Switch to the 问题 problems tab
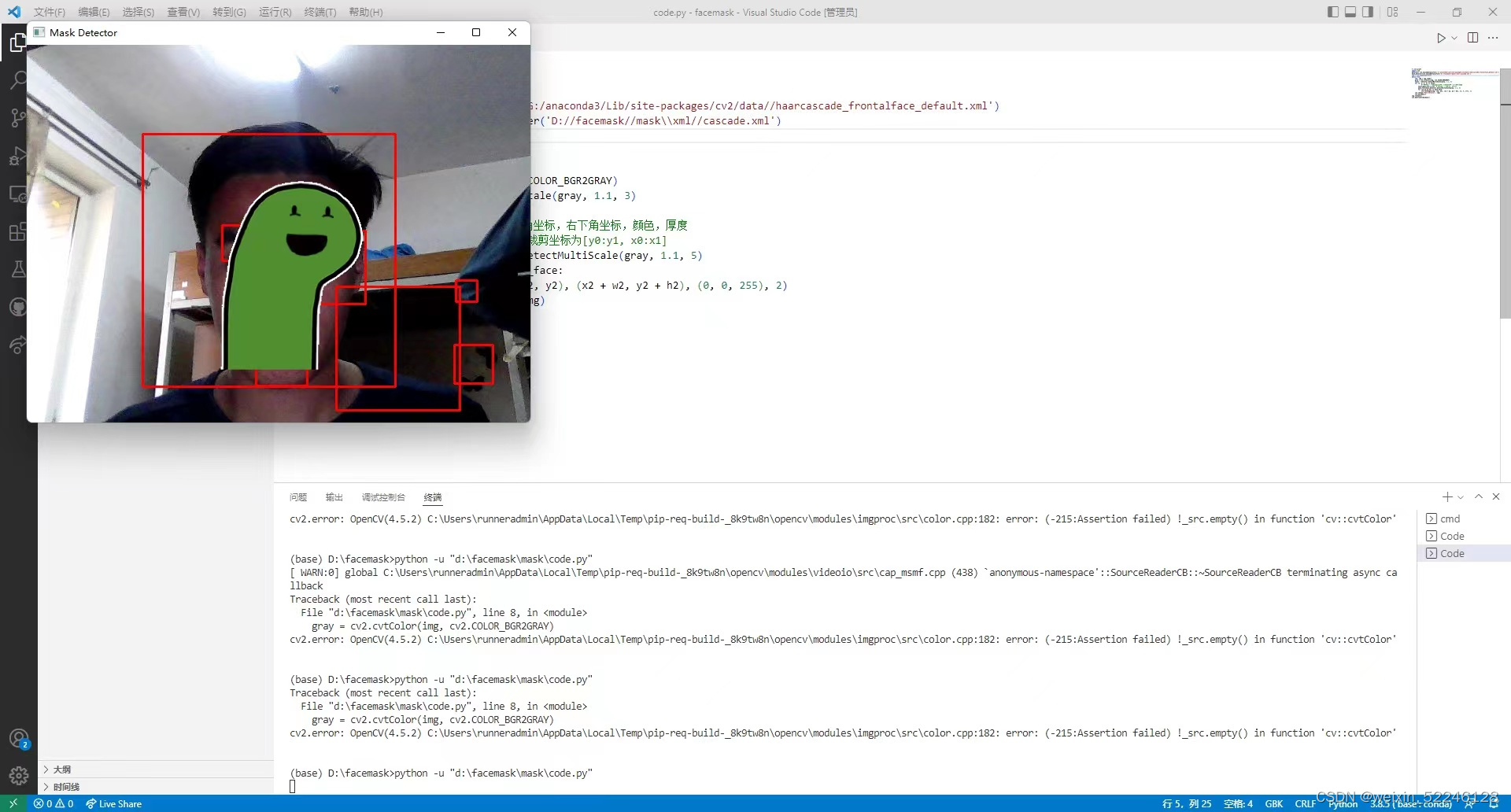This screenshot has height=812, width=1511. [x=297, y=497]
